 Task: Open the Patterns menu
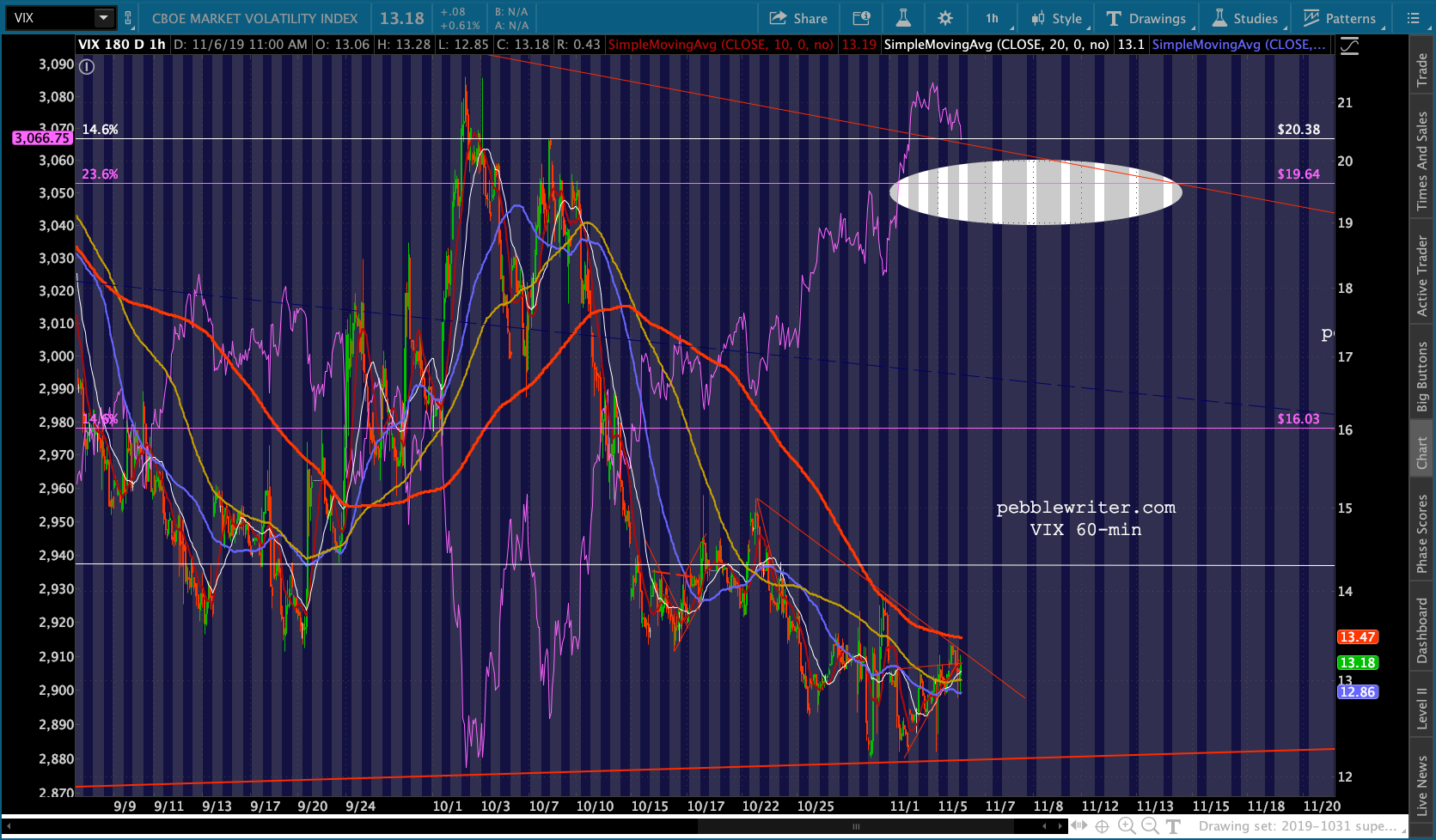pos(1341,18)
